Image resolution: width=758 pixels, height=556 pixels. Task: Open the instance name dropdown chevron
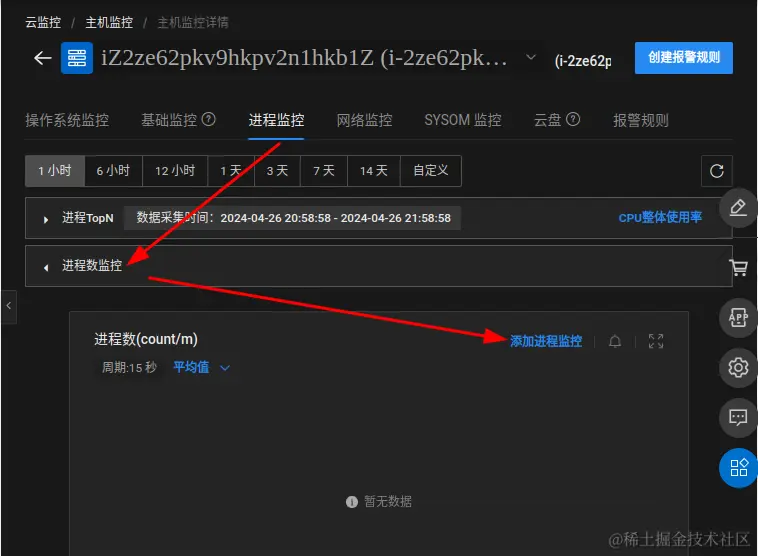coord(530,57)
